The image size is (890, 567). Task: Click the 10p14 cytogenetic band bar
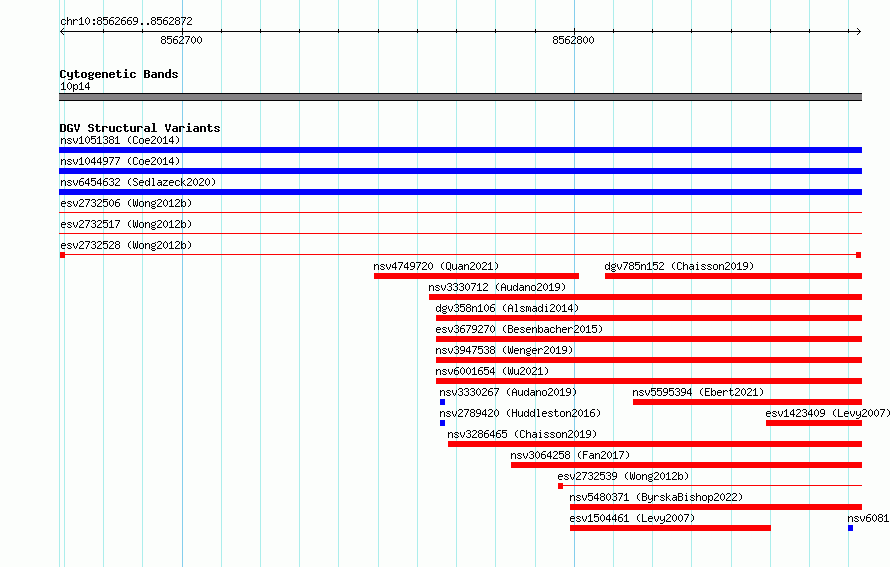coord(460,97)
